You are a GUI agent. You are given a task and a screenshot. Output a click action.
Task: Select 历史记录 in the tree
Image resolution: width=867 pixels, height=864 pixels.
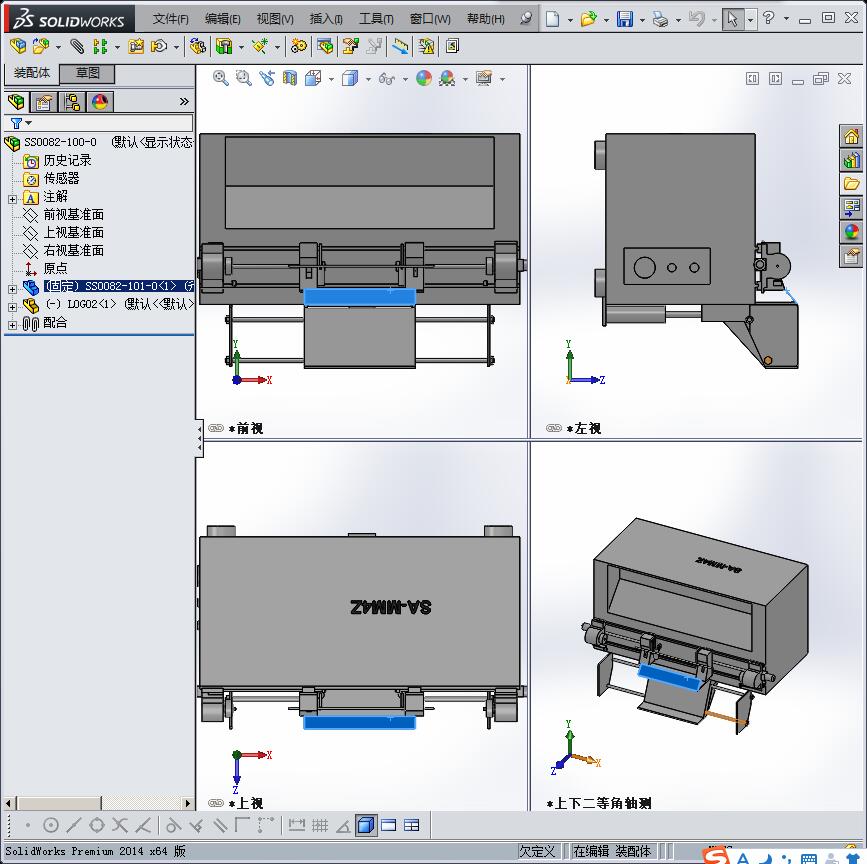click(67, 160)
